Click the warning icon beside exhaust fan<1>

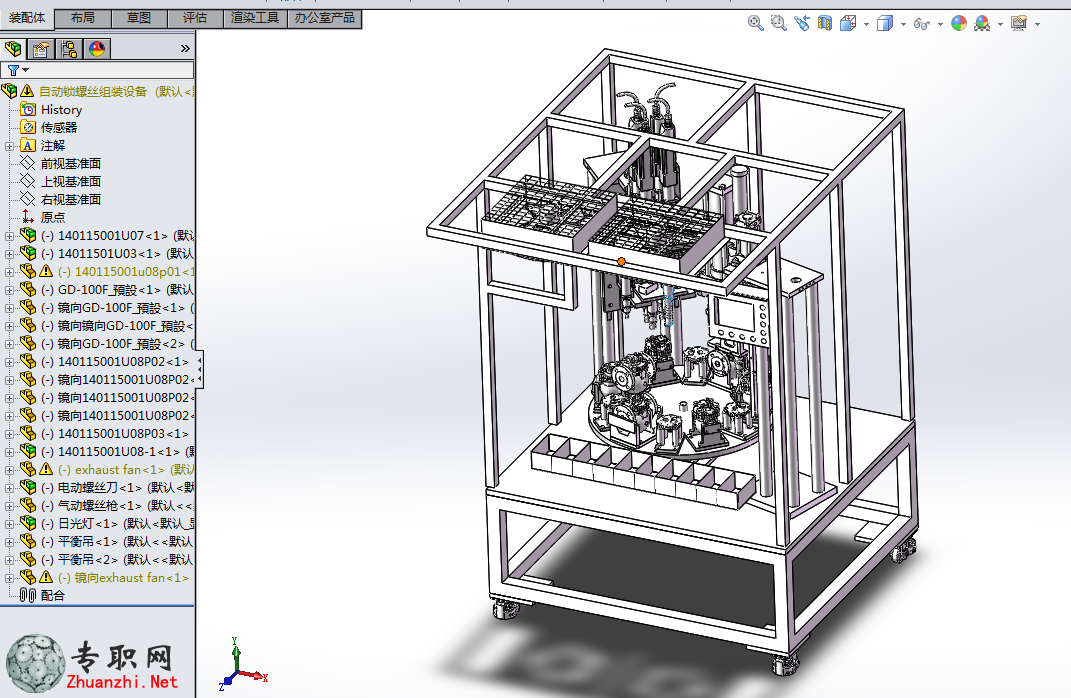click(46, 469)
